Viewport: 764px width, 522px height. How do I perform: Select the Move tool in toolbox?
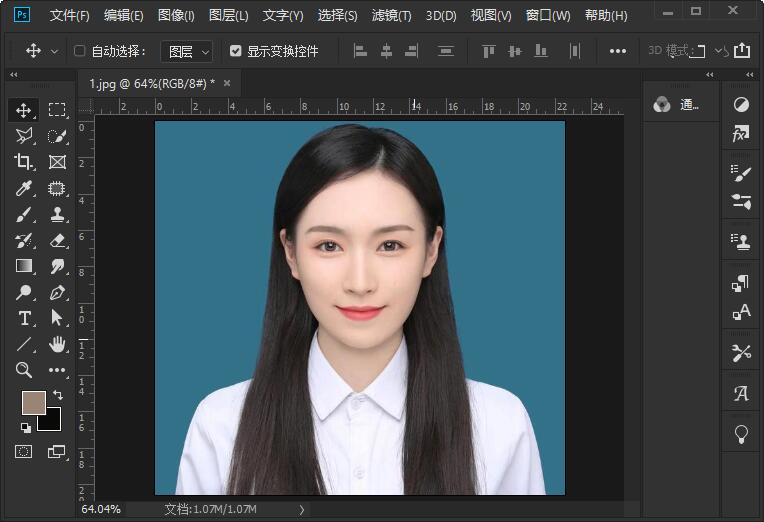(23, 110)
